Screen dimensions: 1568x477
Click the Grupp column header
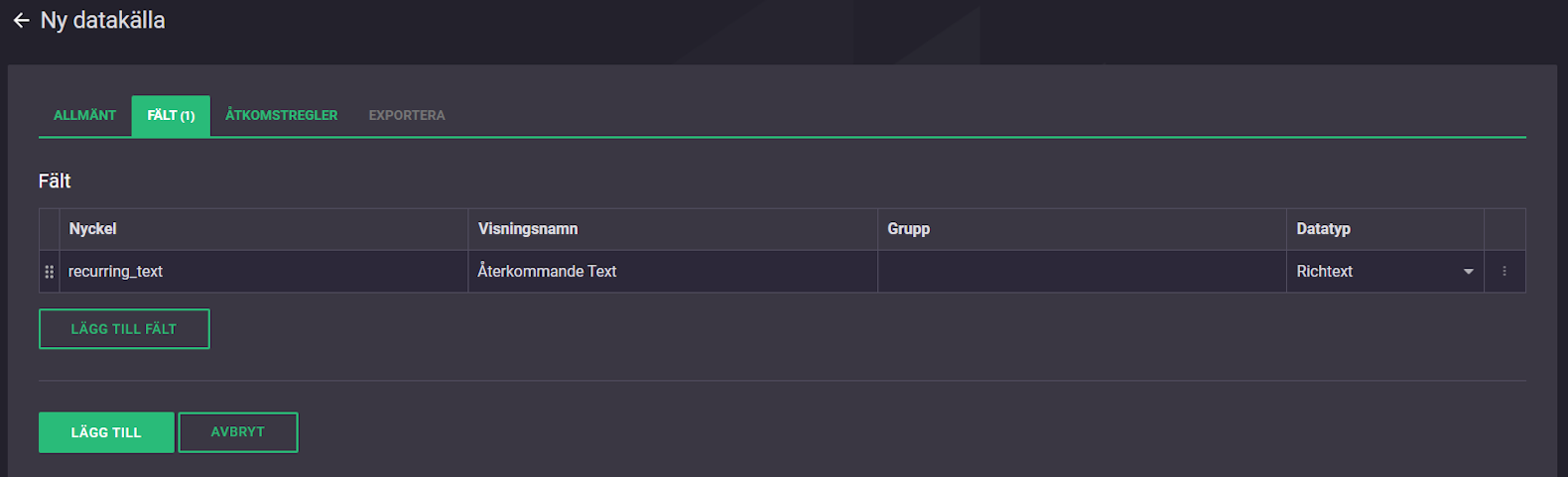908,229
